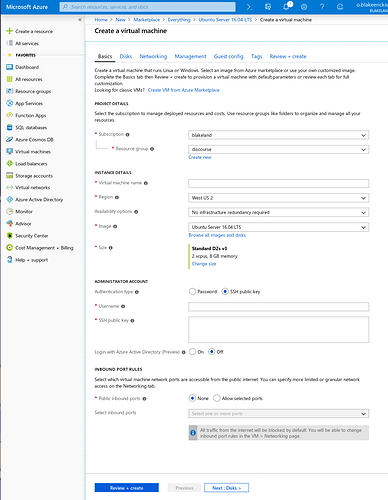Open the Security Center shield icon
This screenshot has height=500, width=388.
click(x=10, y=236)
